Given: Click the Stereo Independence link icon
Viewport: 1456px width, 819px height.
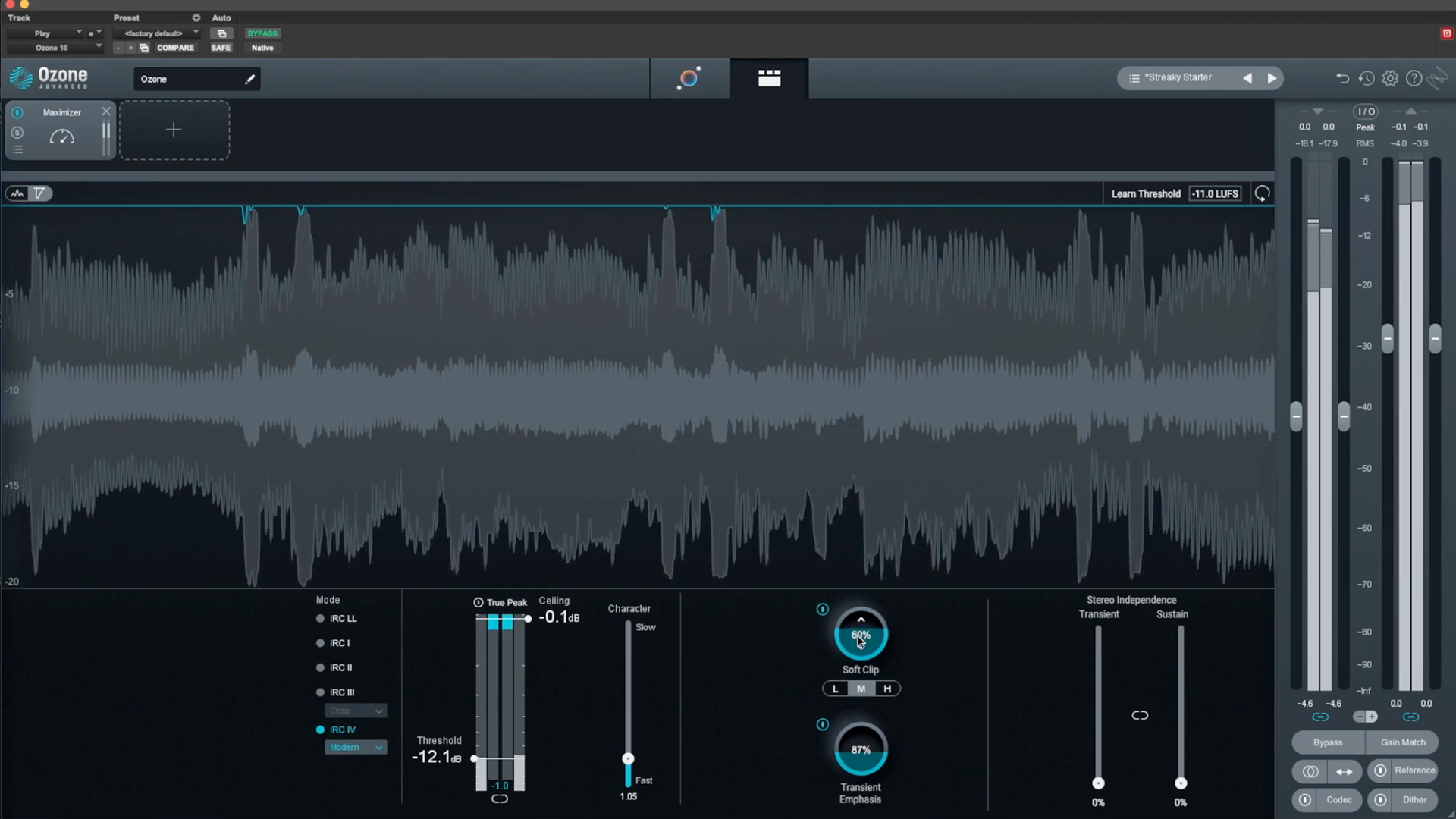Looking at the screenshot, I should coord(1140,715).
